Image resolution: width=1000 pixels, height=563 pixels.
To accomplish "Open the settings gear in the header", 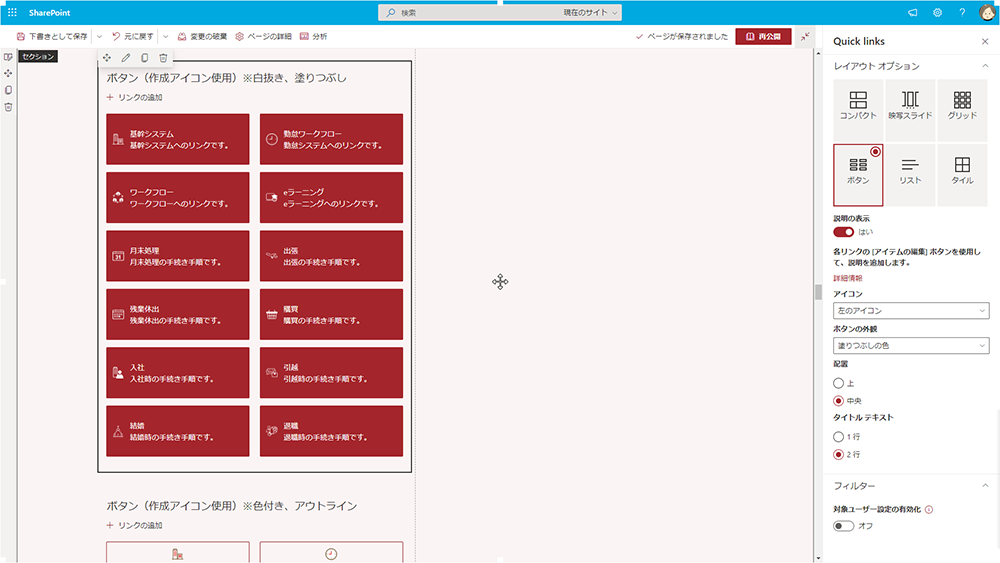I will click(x=937, y=12).
